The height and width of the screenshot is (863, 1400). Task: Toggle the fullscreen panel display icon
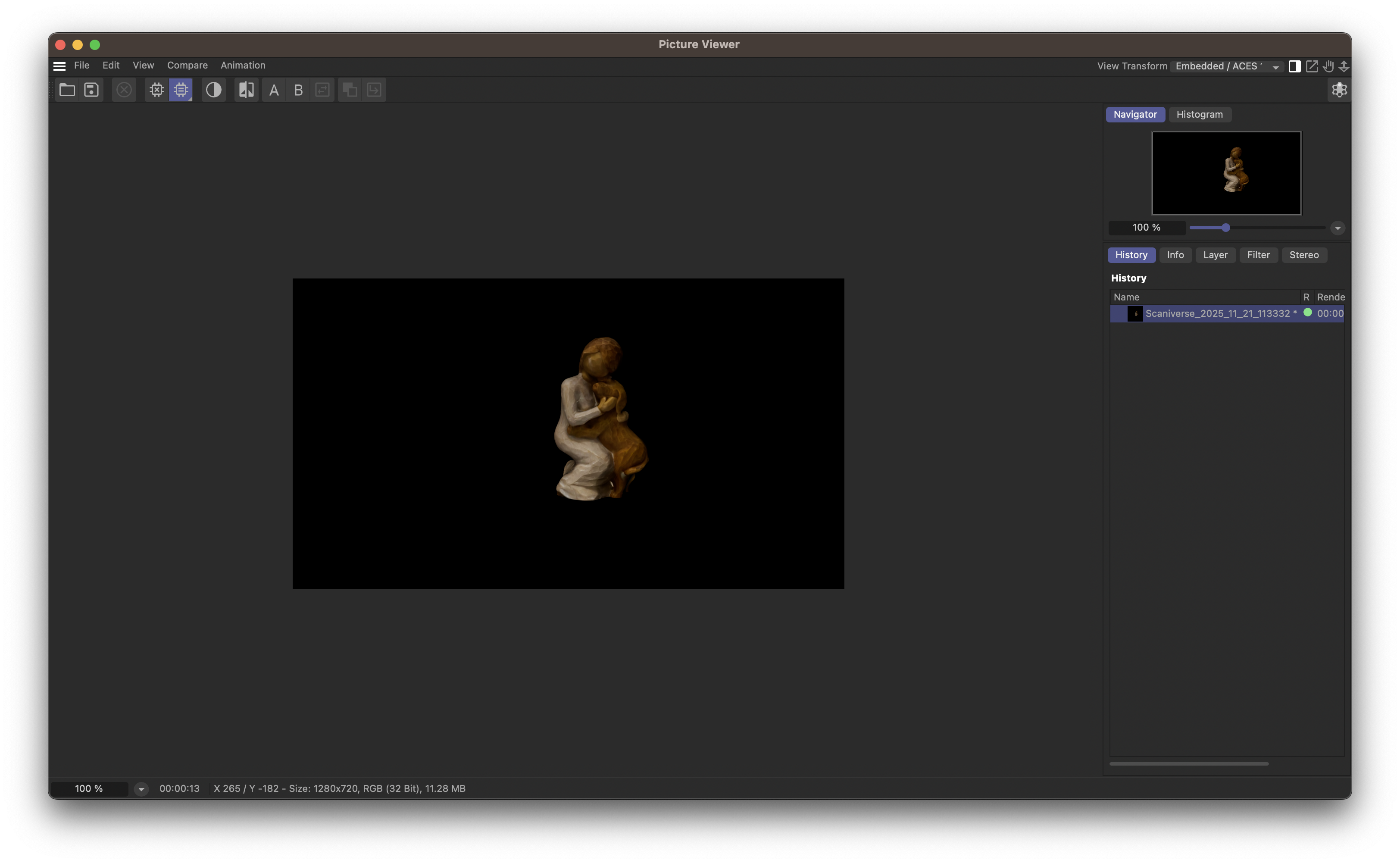[x=1294, y=66]
